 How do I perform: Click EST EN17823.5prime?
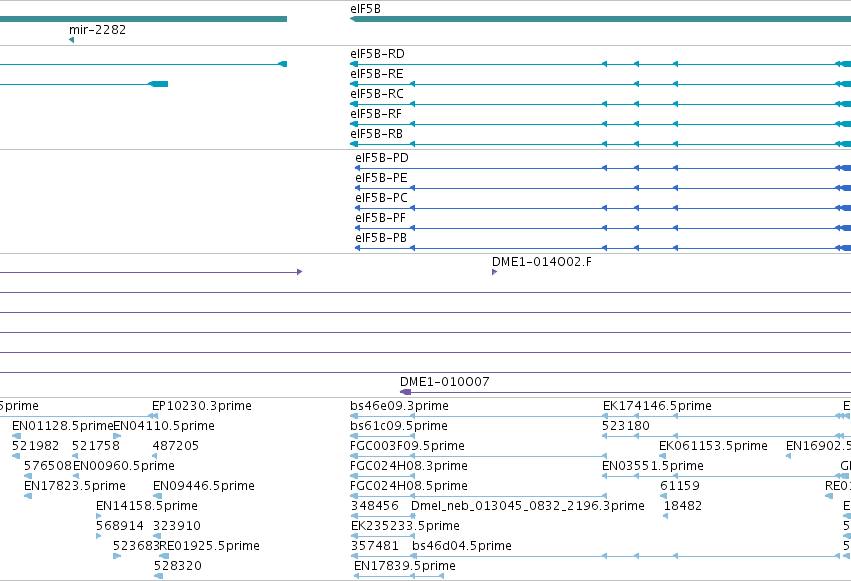[75, 486]
